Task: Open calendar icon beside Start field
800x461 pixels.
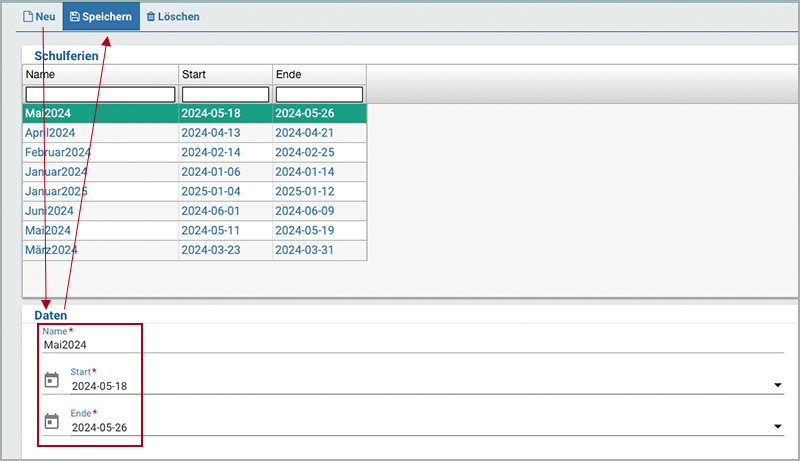Action: (x=52, y=380)
